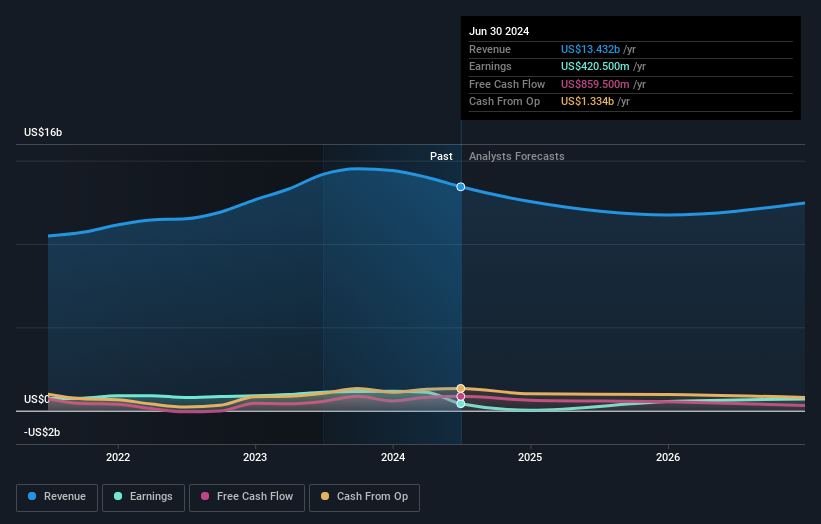Click the 2023 x-axis label
The height and width of the screenshot is (524, 821).
(x=255, y=457)
